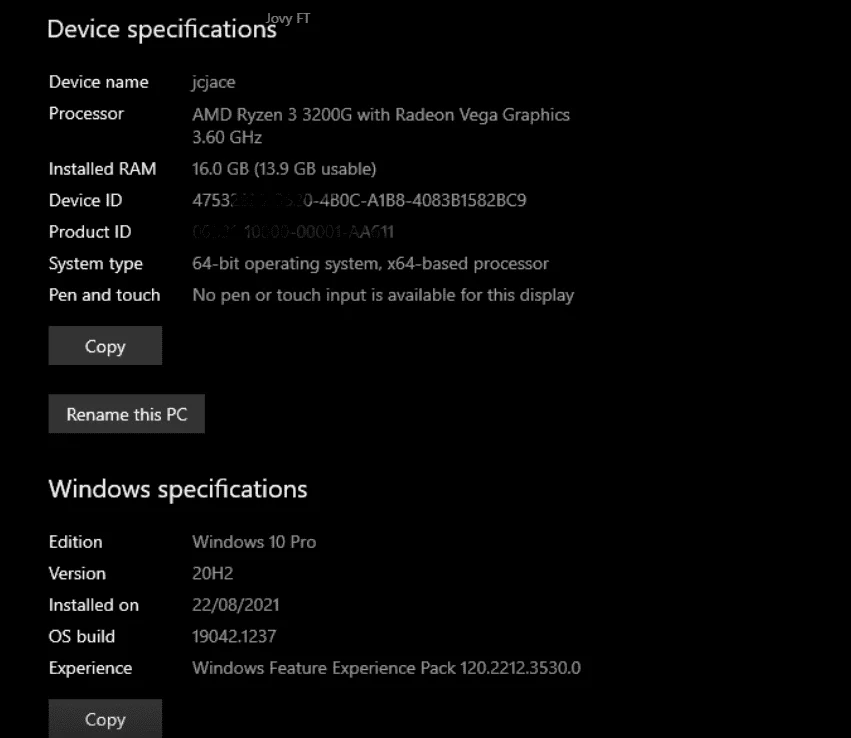Click the 3.60 GHz processor speed text
The height and width of the screenshot is (738, 851).
pyautogui.click(x=227, y=137)
